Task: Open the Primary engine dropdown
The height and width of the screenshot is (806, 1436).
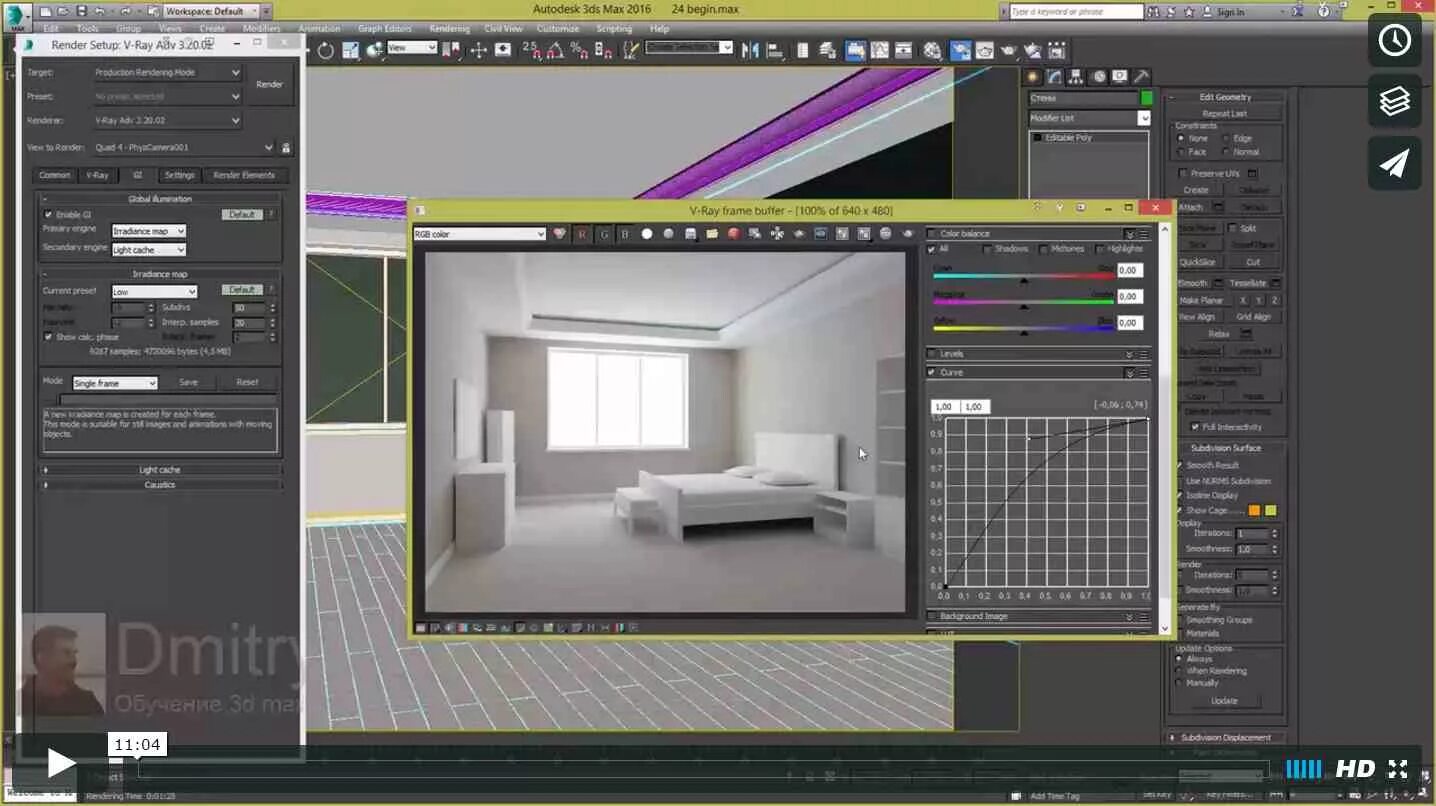Action: (x=148, y=231)
